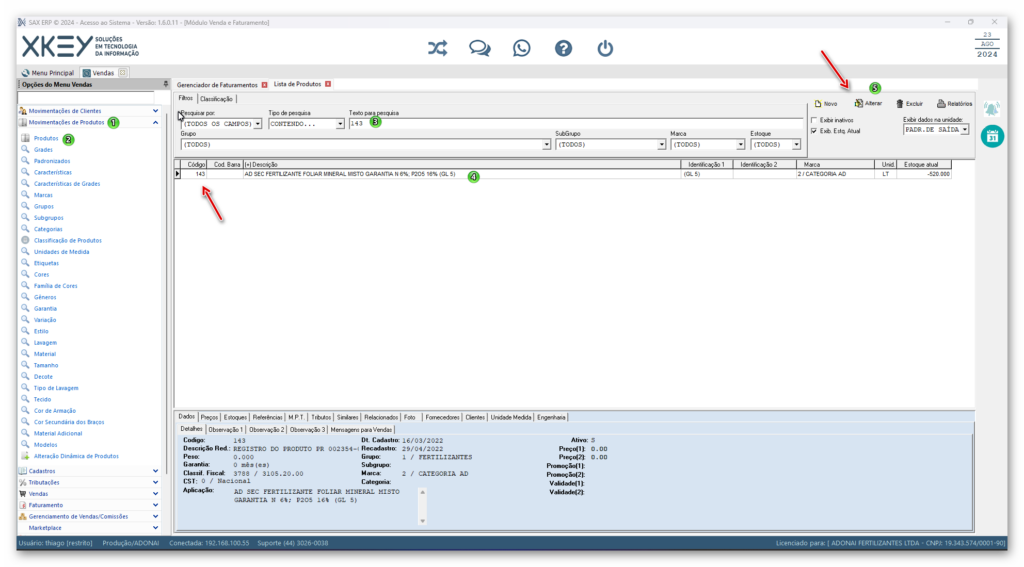The image size is (1024, 567).
Task: Click the Excluir button
Action: click(x=910, y=104)
